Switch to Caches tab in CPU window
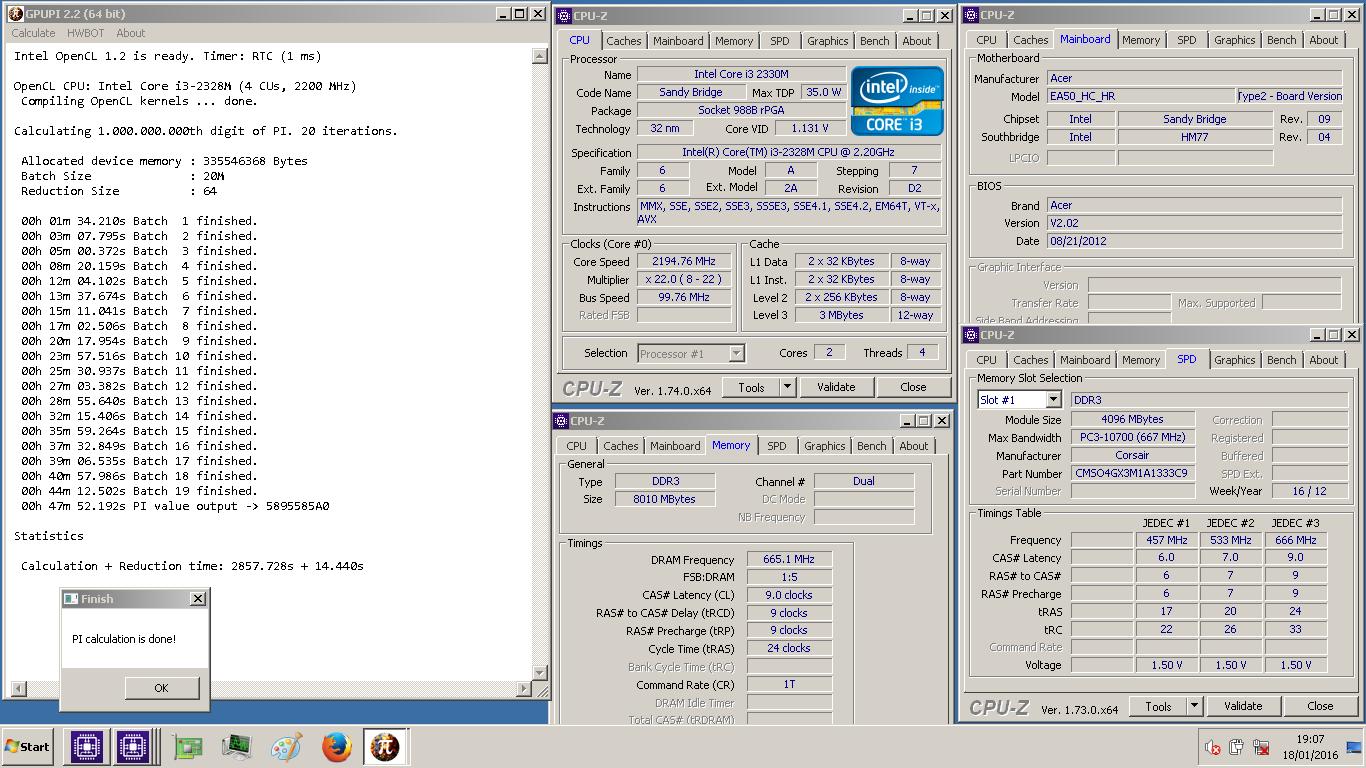 (x=624, y=41)
